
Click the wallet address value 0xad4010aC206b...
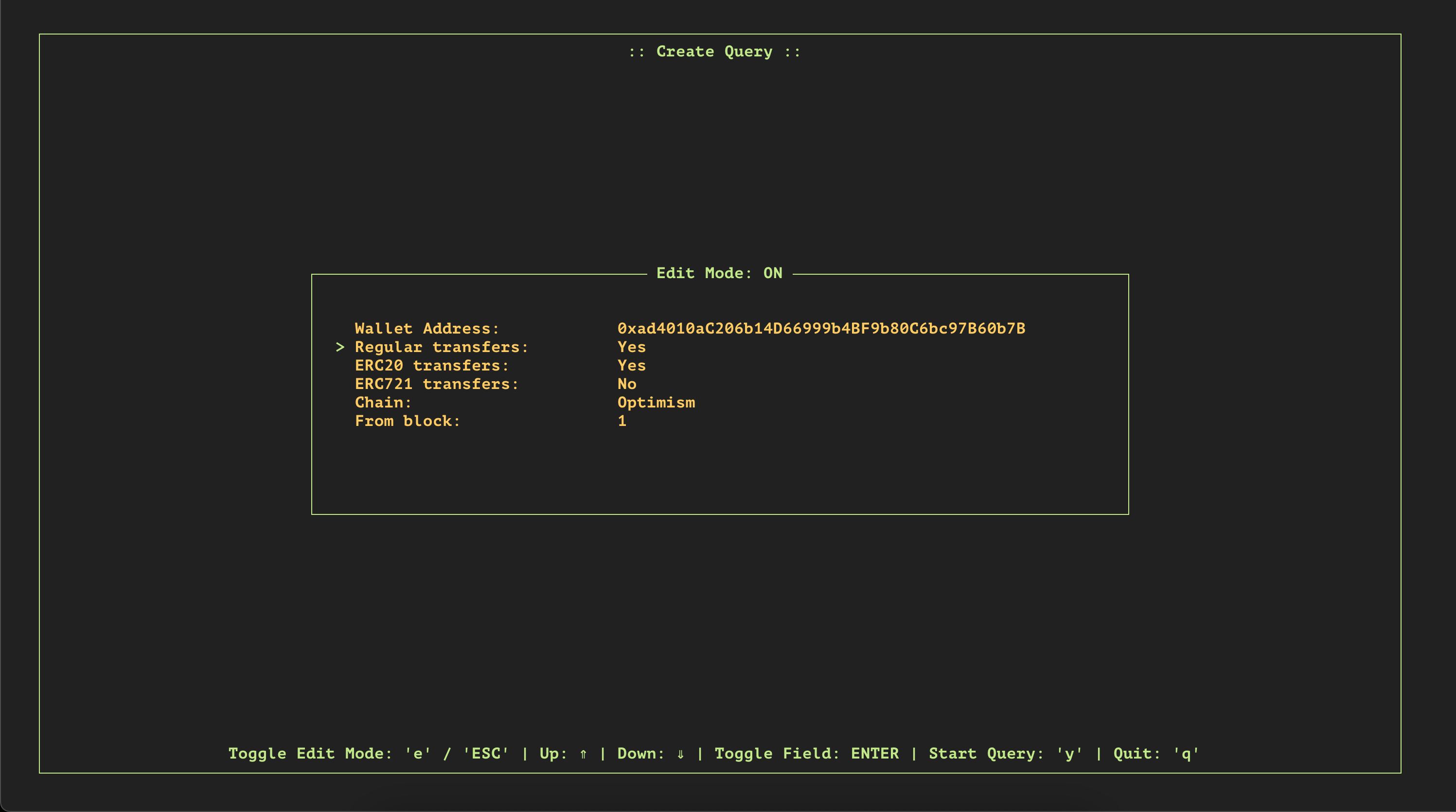point(821,328)
